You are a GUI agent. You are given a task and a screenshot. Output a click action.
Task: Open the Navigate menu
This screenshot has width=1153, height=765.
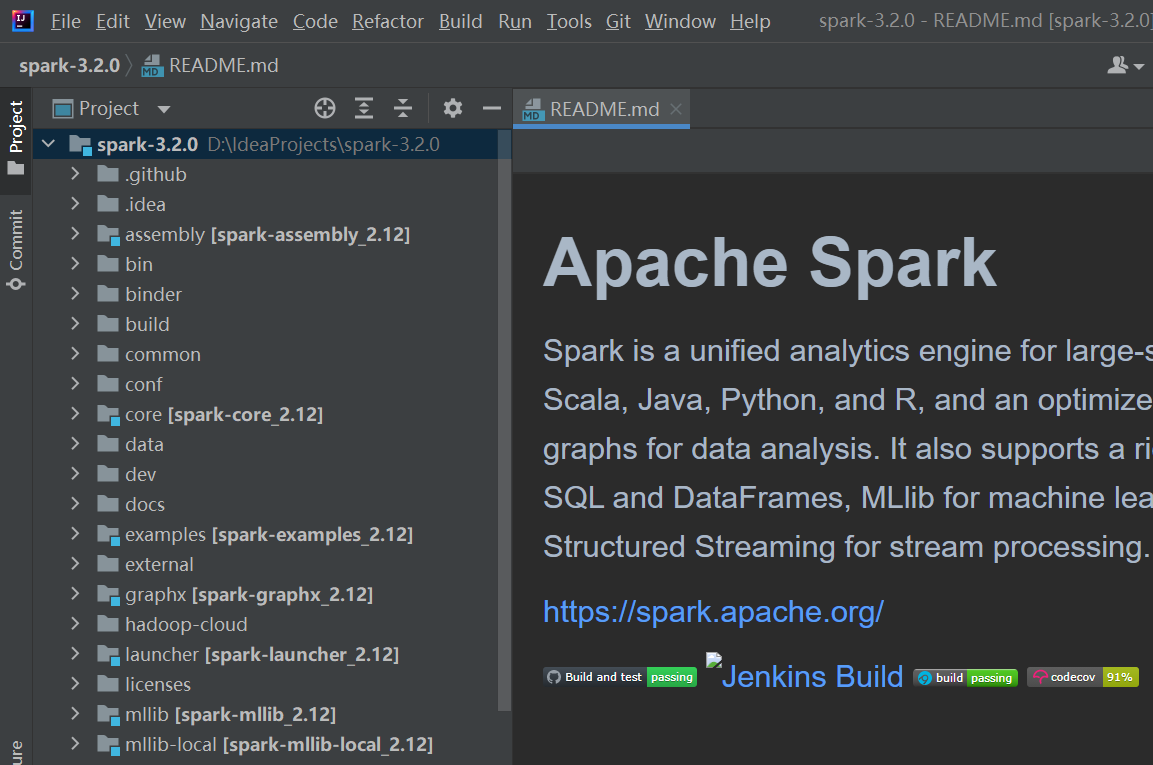point(239,22)
